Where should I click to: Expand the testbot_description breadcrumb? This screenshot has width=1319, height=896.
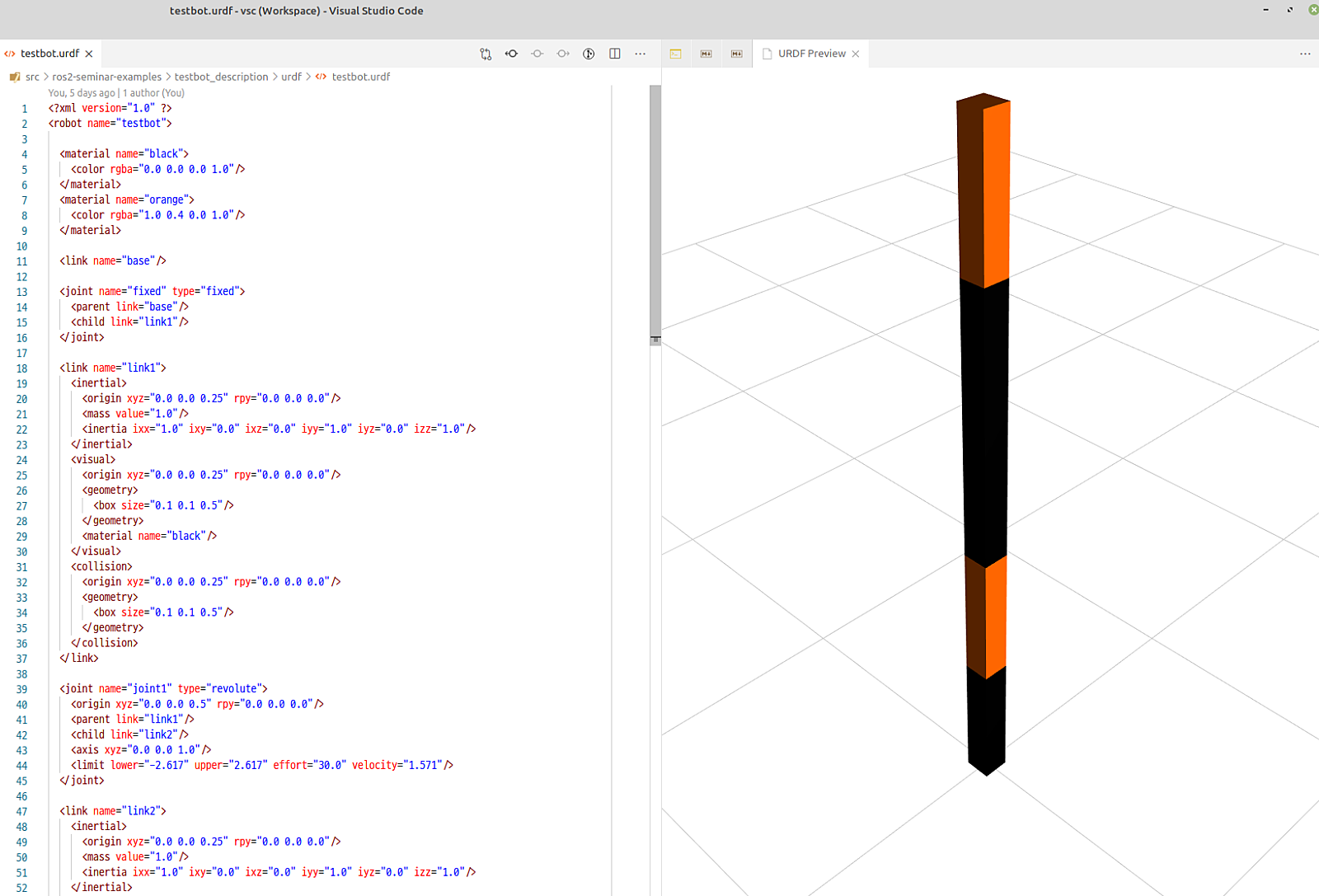[221, 77]
